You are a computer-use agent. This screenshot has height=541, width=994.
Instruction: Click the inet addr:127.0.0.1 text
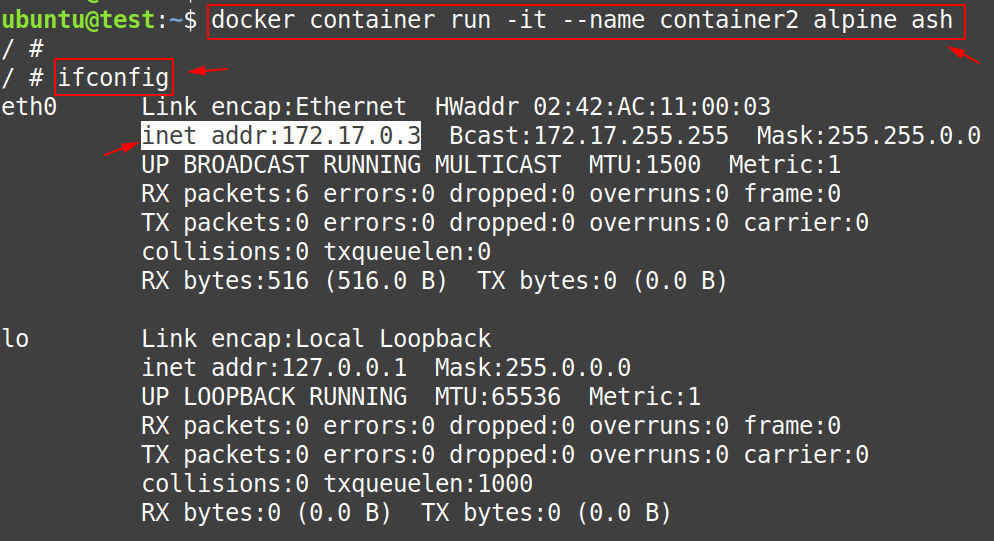[x=274, y=368]
